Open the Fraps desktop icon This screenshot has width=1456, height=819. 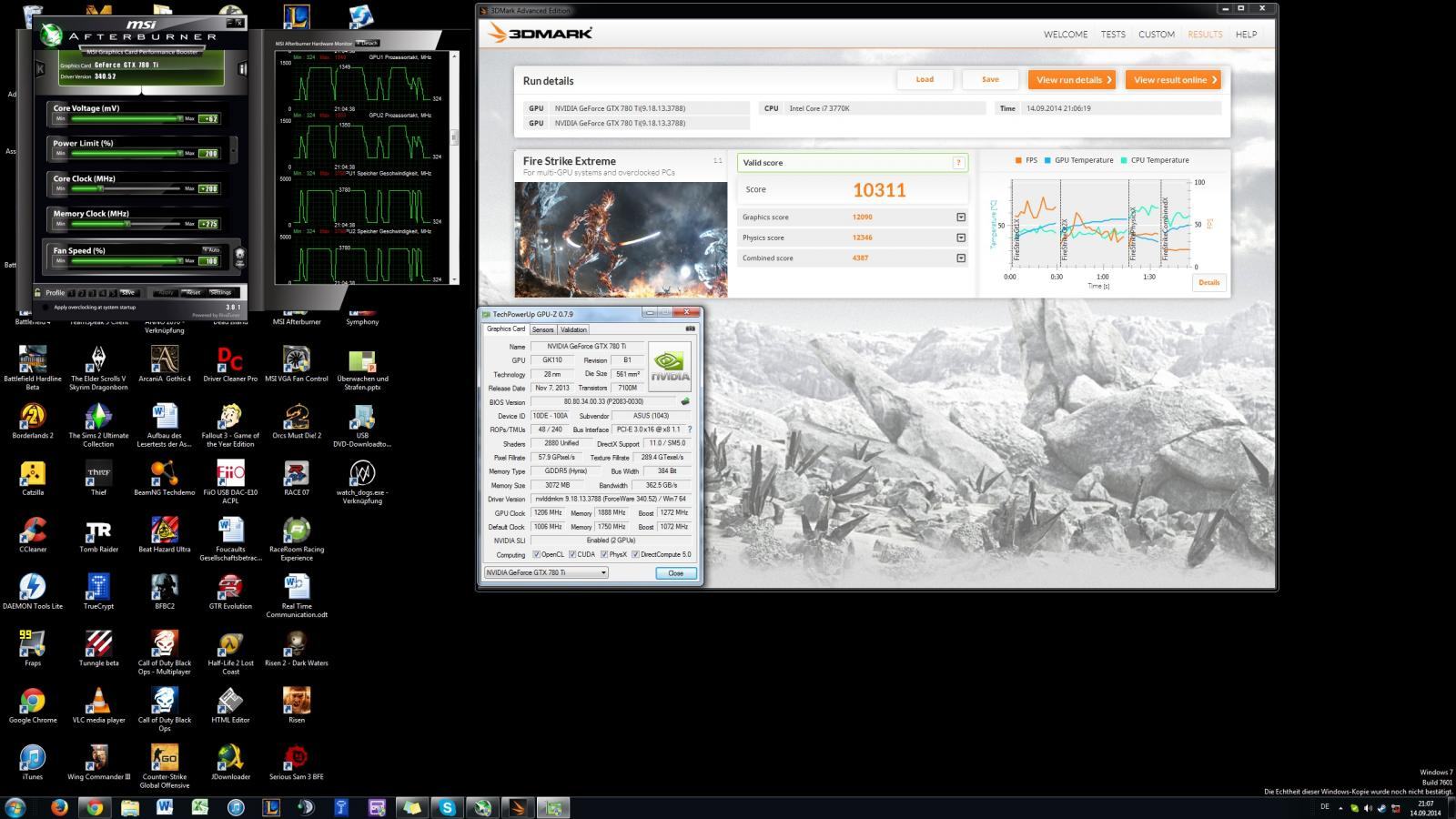pyautogui.click(x=33, y=649)
